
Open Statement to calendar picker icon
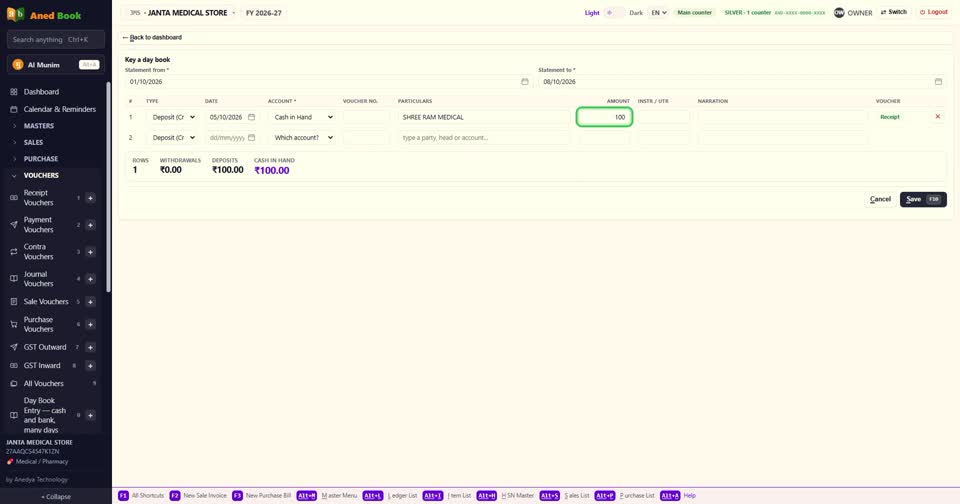pos(938,81)
